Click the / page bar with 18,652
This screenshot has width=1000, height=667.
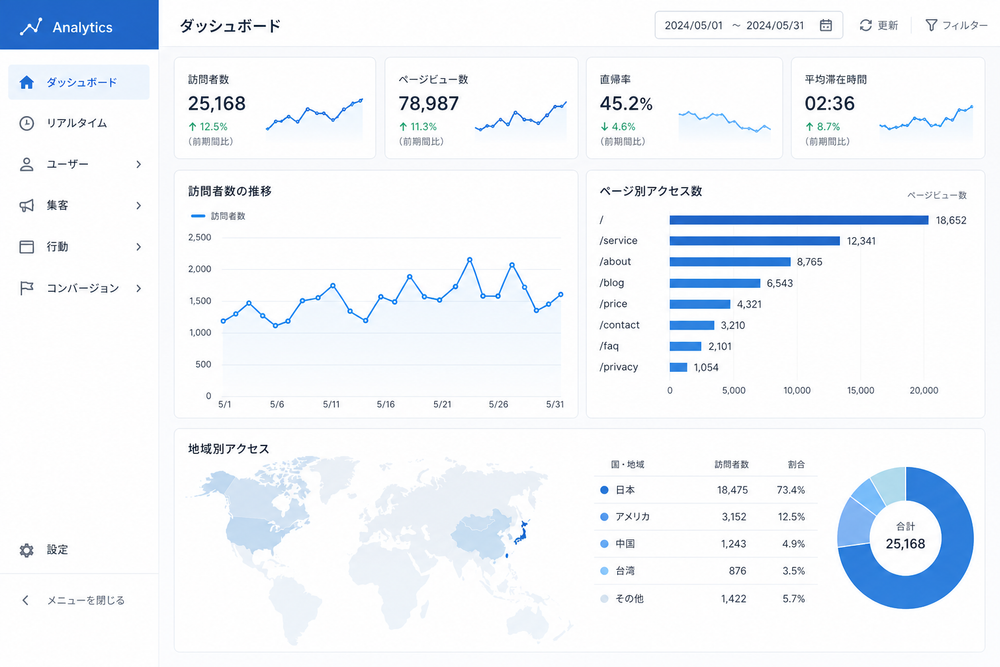click(x=799, y=220)
